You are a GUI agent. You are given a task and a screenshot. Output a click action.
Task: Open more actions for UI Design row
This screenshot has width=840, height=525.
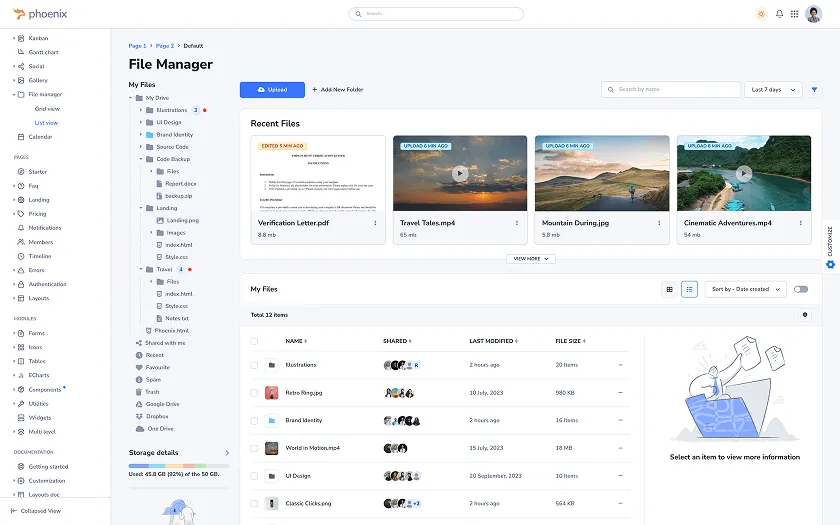(620, 476)
